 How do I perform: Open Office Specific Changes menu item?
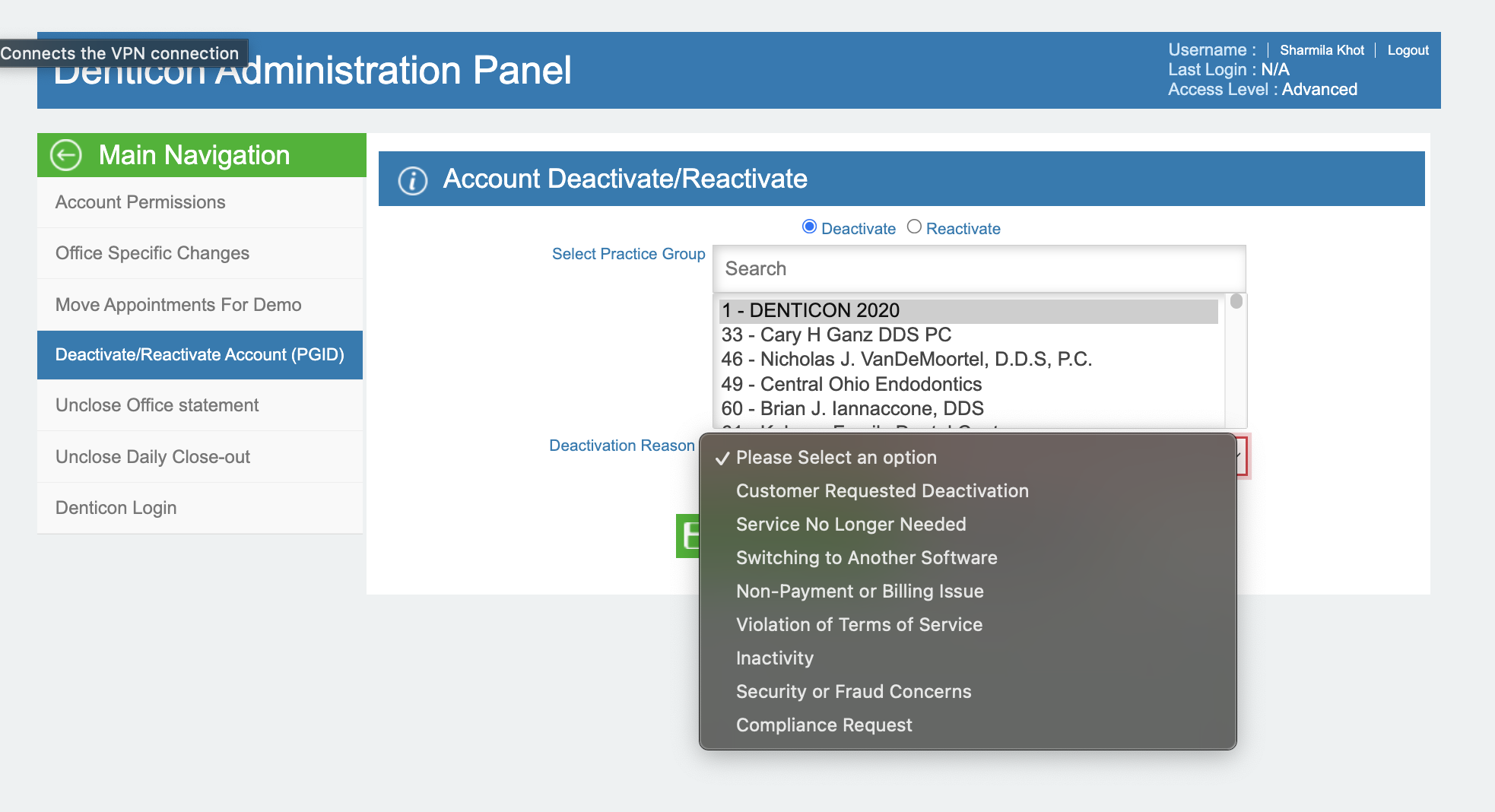click(x=200, y=253)
